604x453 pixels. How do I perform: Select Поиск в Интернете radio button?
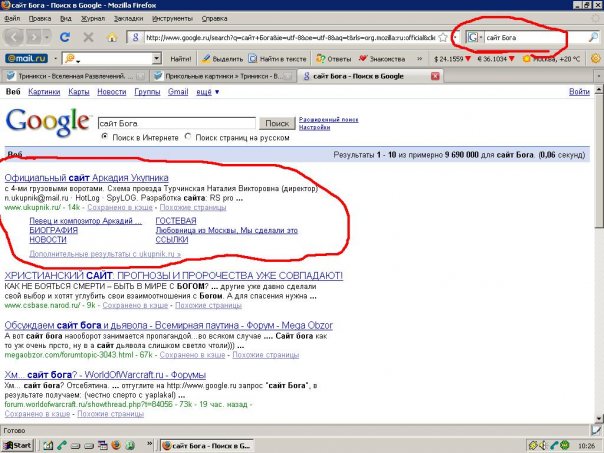tap(104, 137)
